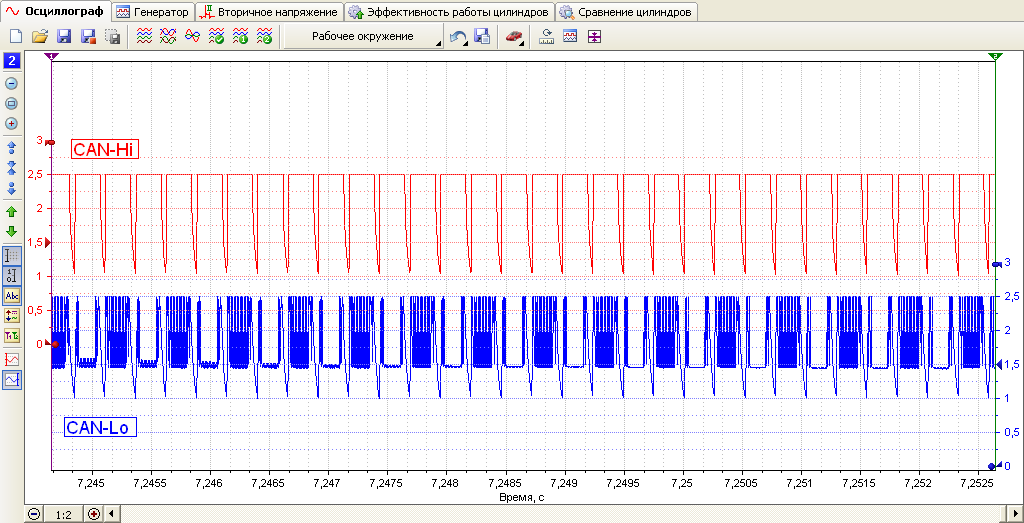Open Эффективность работы цилиндров tab
Screen dimensions: 1024x523
point(449,12)
